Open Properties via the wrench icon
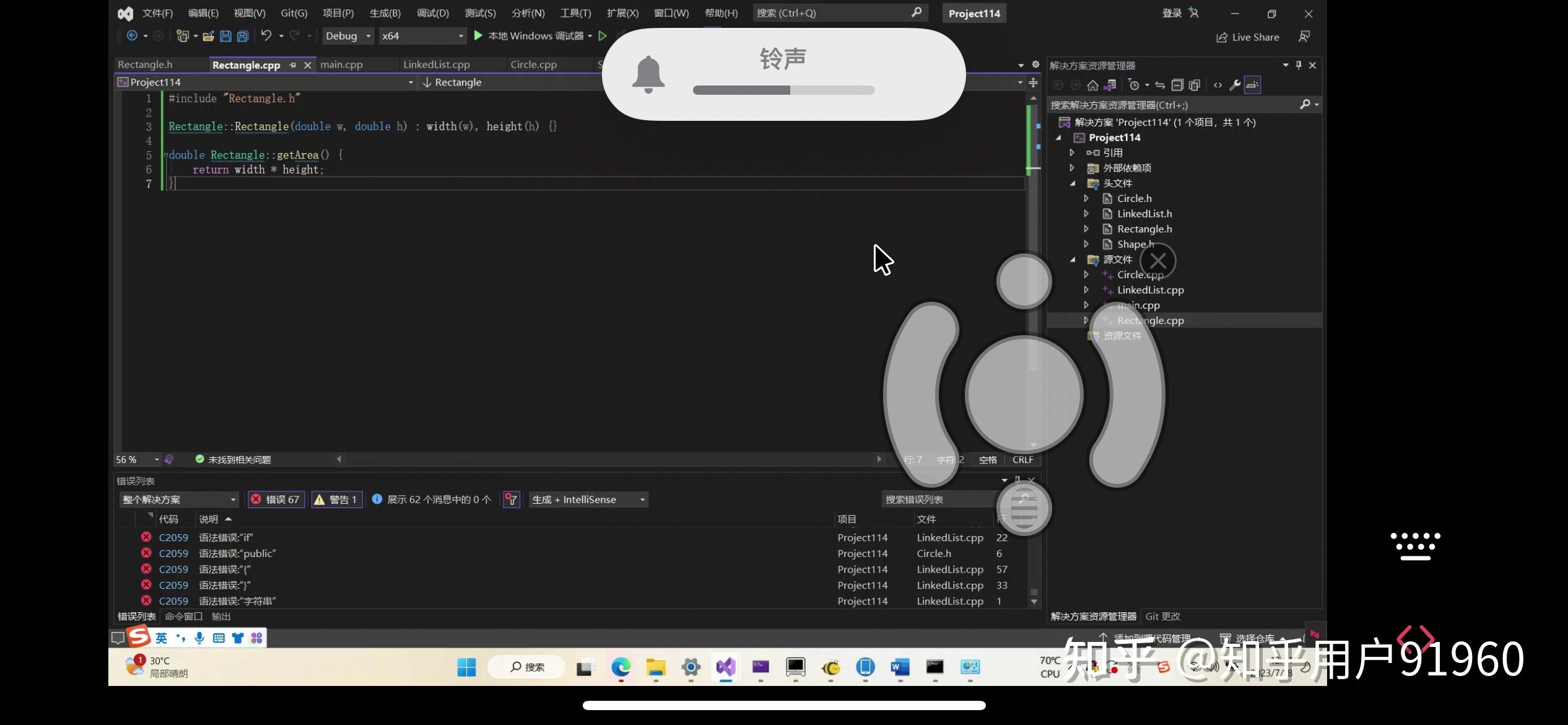The height and width of the screenshot is (725, 1568). (1235, 85)
